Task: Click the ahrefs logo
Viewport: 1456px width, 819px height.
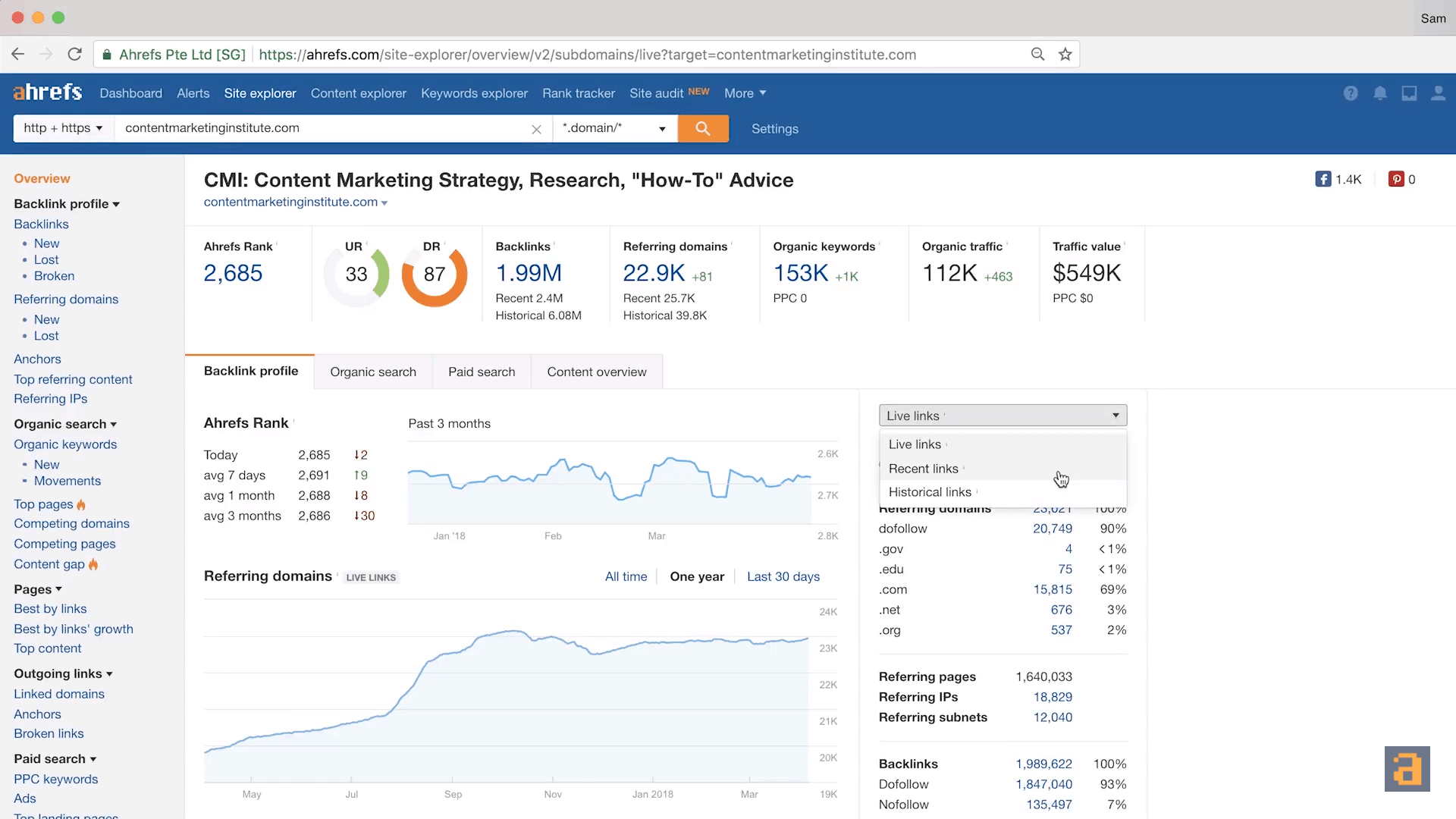Action: tap(48, 93)
